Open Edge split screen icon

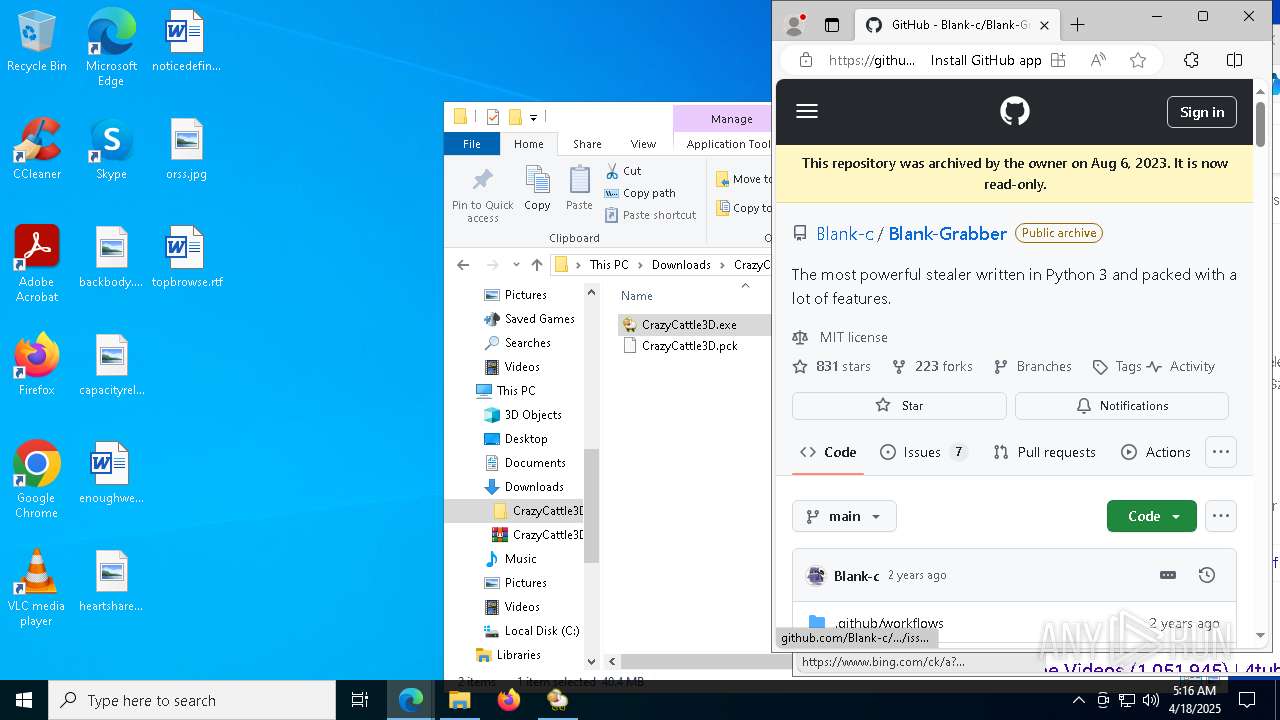pos(1234,60)
